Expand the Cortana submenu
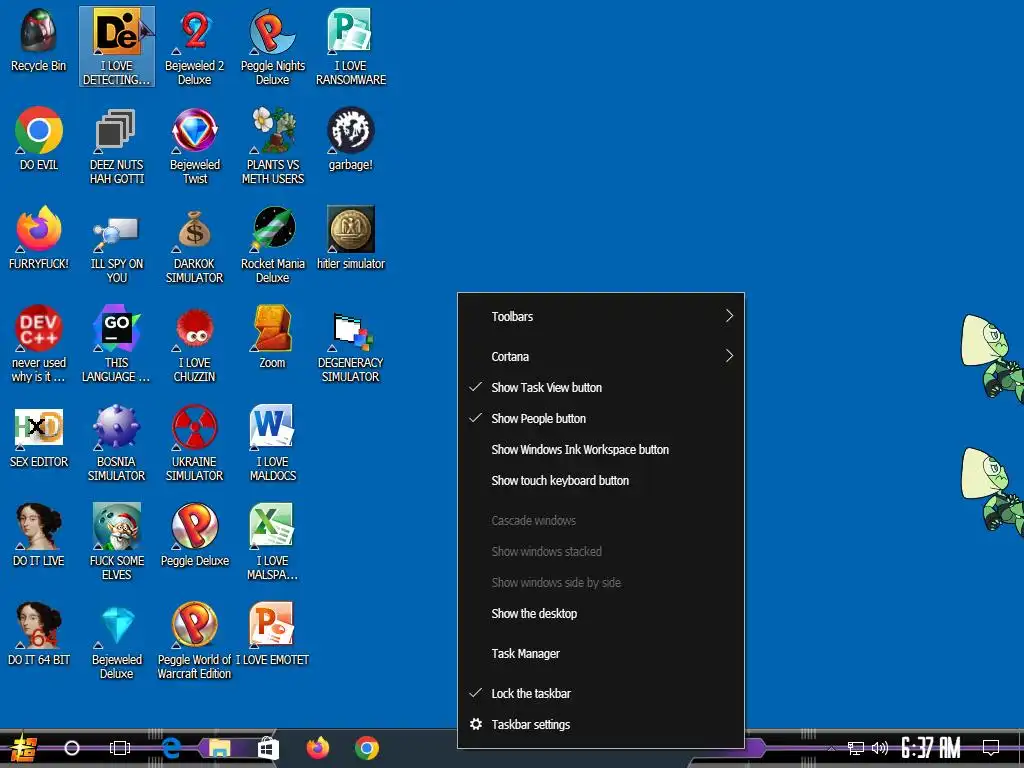1024x768 pixels. (x=601, y=356)
